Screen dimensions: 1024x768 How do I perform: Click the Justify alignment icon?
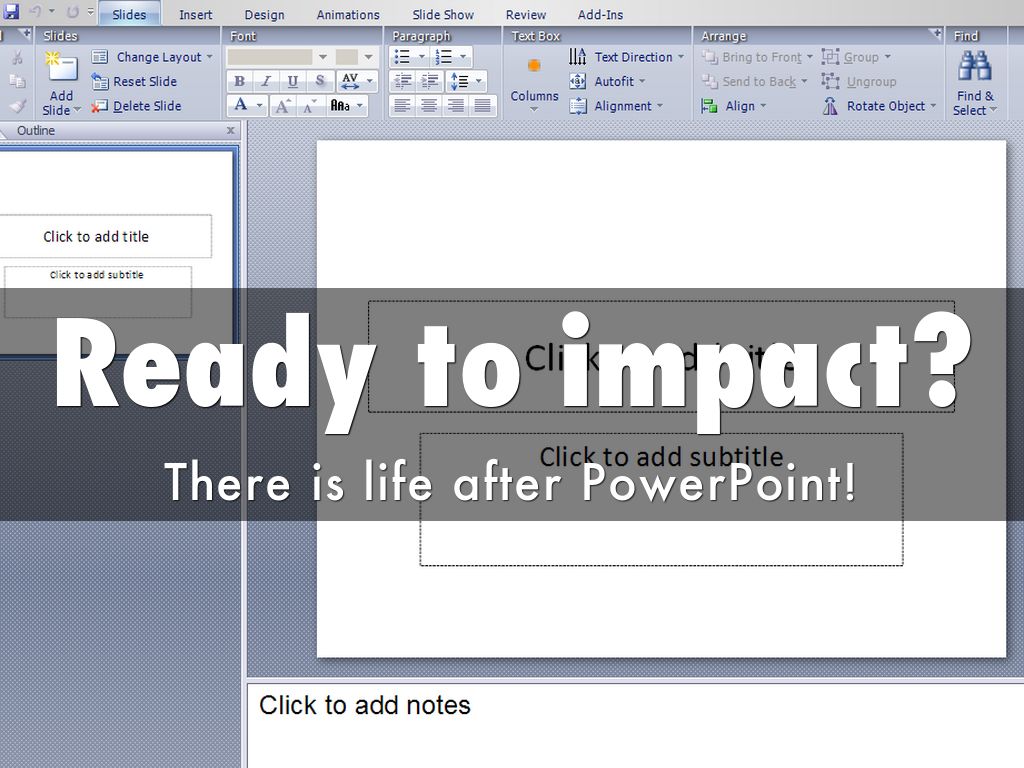[483, 106]
